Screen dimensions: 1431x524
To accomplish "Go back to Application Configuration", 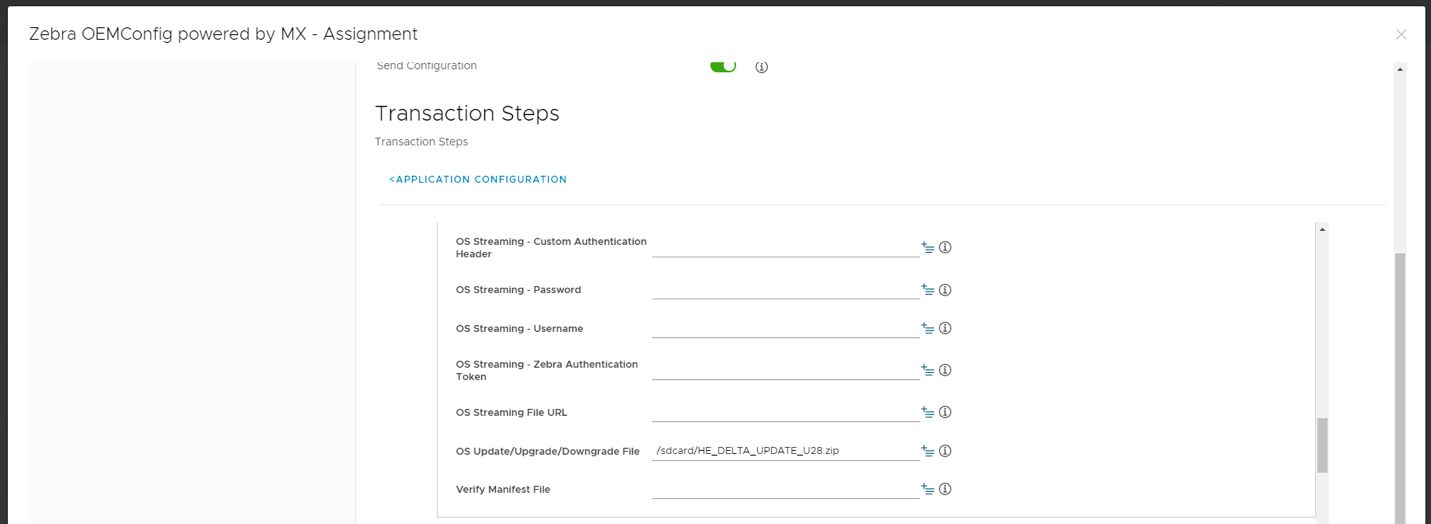I will [478, 180].
